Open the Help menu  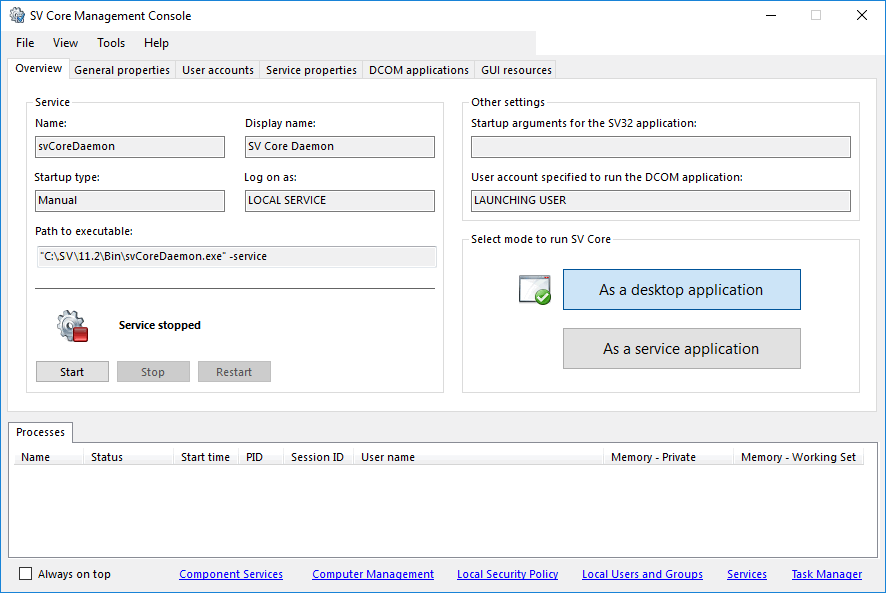coord(156,43)
